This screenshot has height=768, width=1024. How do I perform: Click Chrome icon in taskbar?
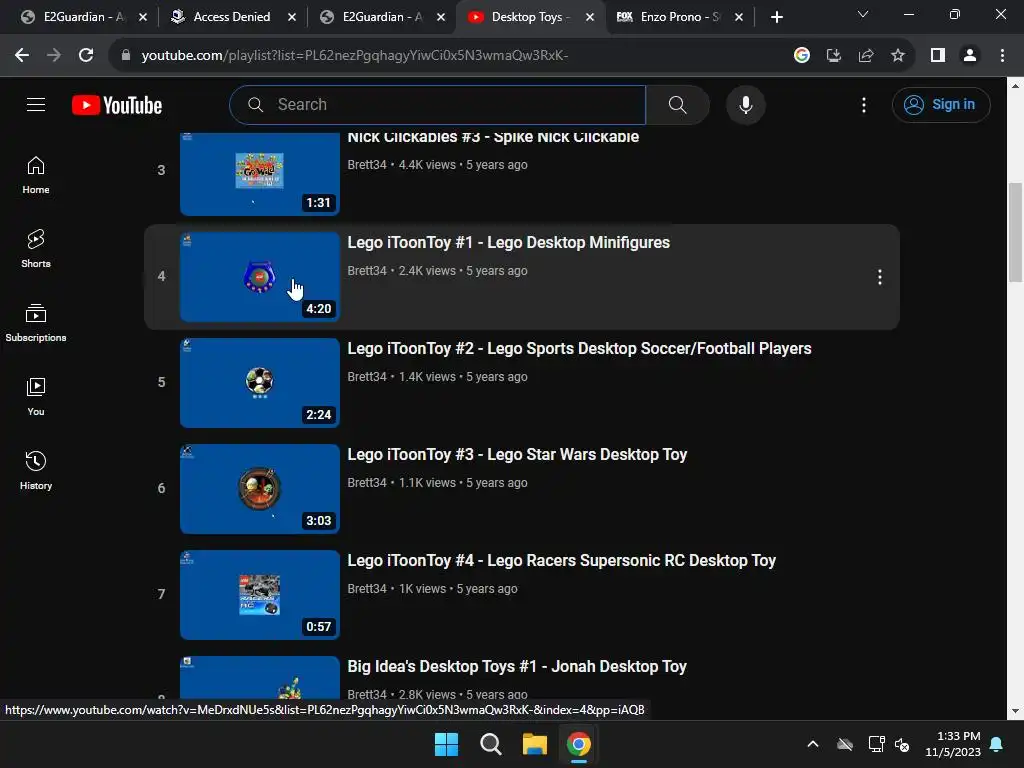click(579, 744)
